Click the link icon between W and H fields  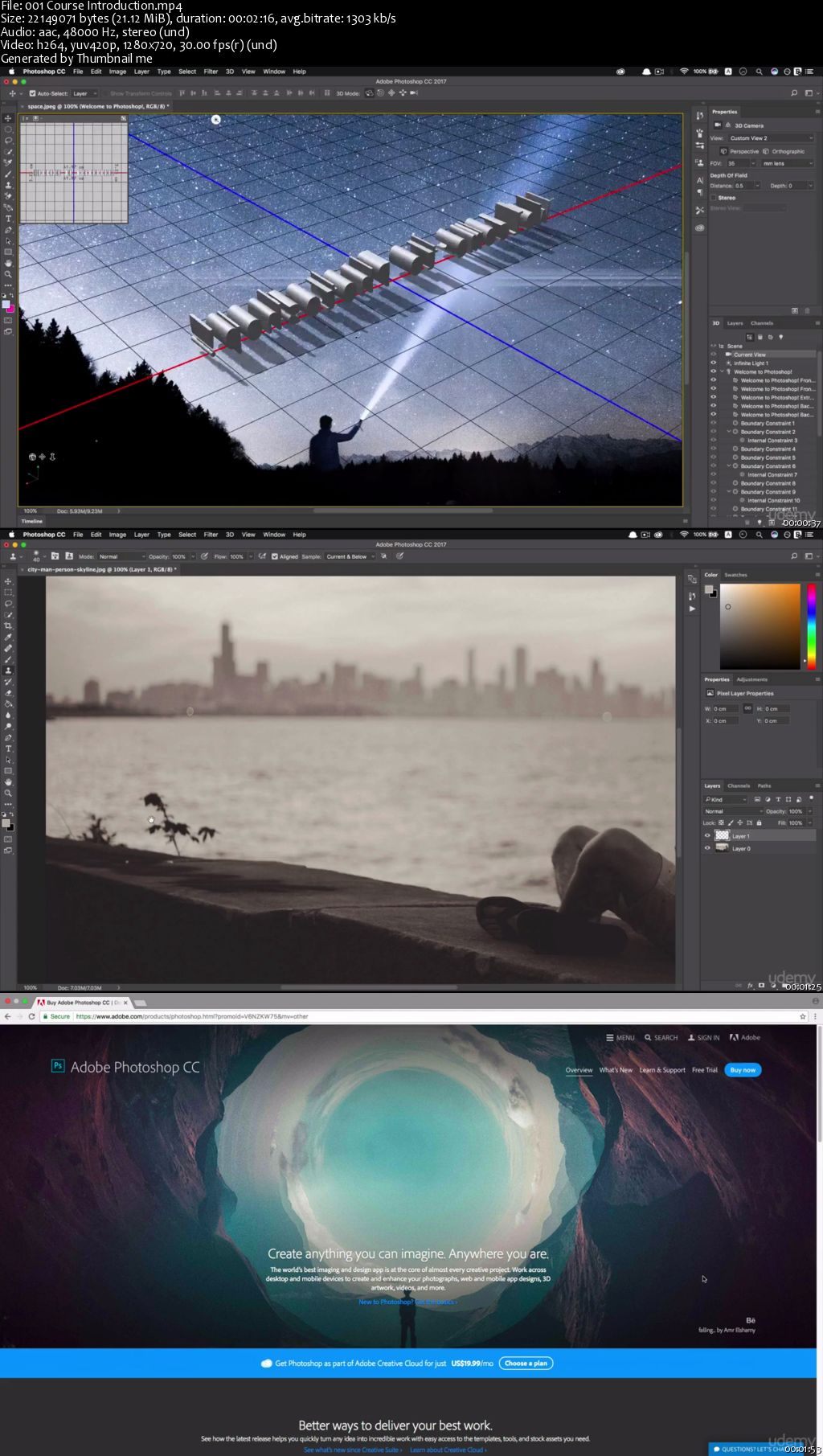[x=747, y=708]
